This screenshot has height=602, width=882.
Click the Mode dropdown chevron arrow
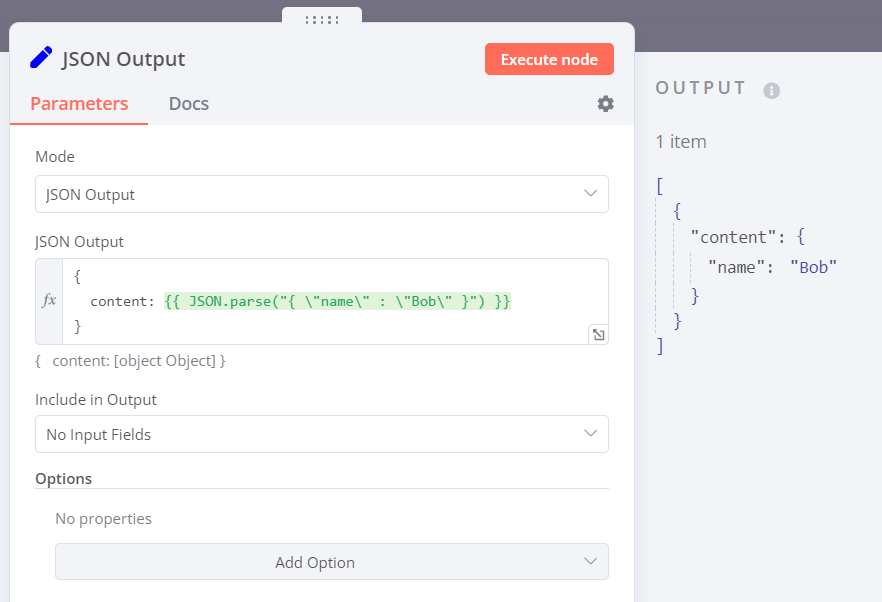(590, 194)
